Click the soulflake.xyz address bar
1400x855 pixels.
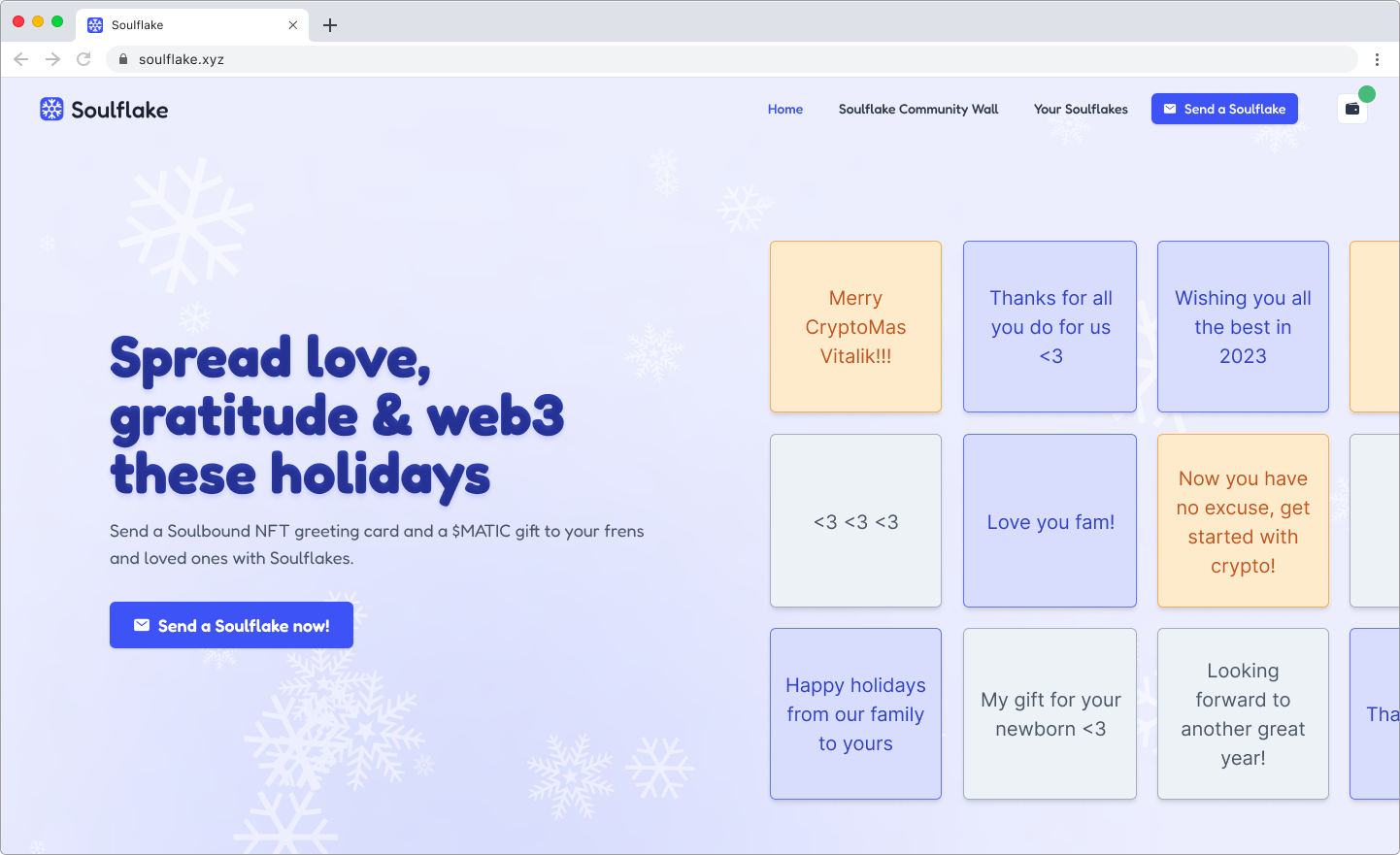tap(732, 59)
